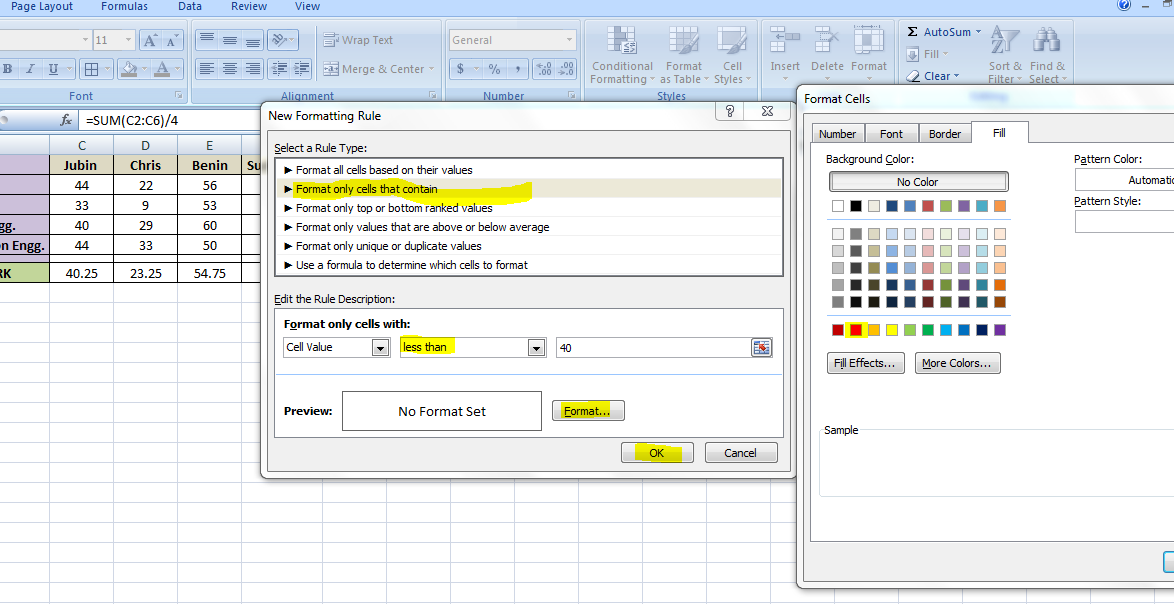
Task: Apply Percent Style formatting
Action: (494, 69)
